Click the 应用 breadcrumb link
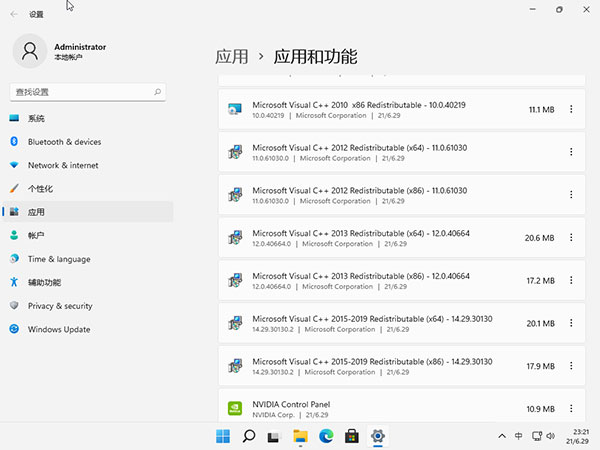Screen dimensions: 600x450 (x=232, y=57)
